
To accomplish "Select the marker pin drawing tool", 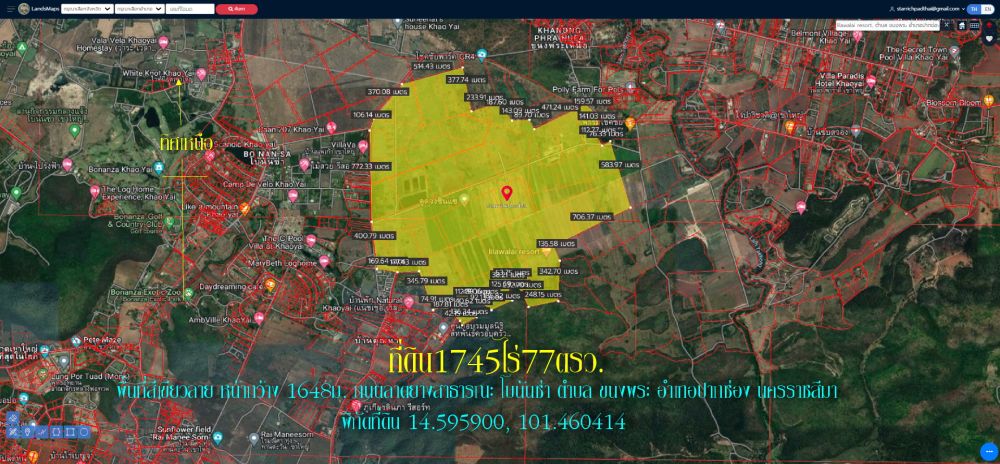I will click(28, 432).
